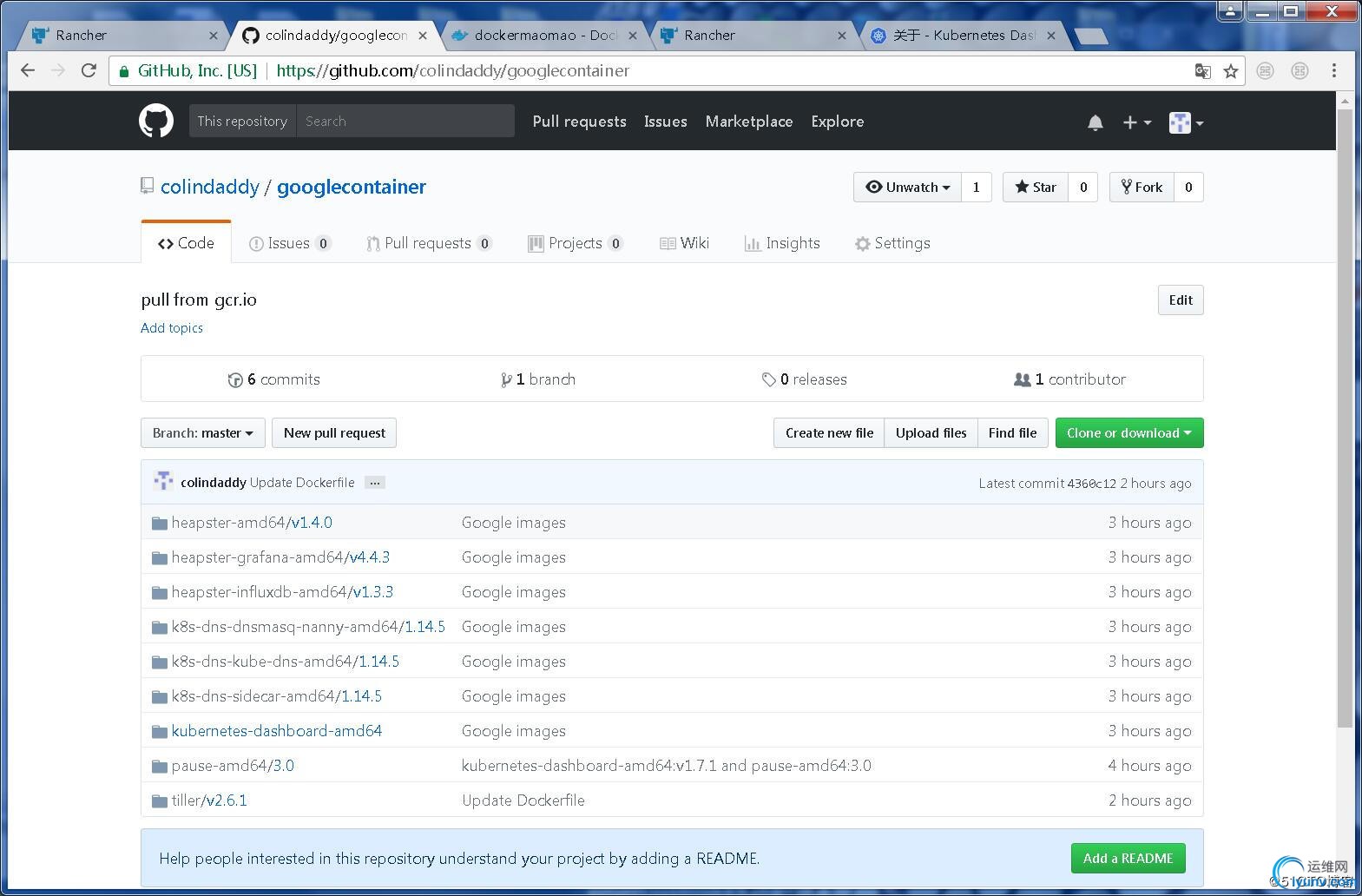Open the Settings tab
Image resolution: width=1362 pixels, height=896 pixels.
[892, 243]
